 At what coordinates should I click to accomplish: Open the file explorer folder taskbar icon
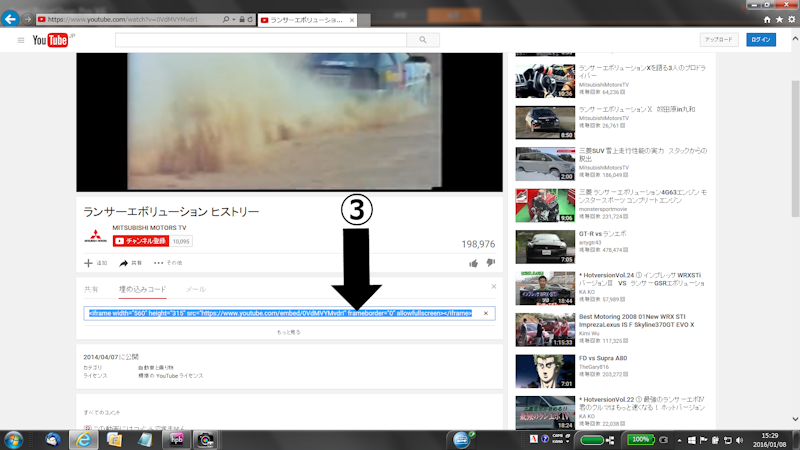coord(114,440)
